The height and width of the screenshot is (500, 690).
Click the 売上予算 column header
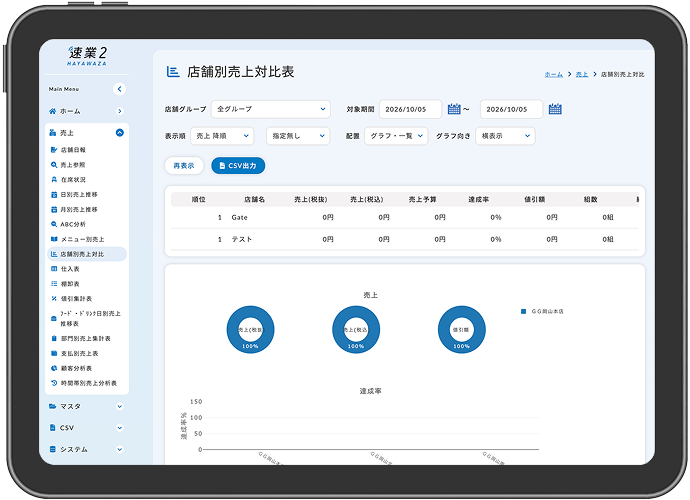pos(422,199)
